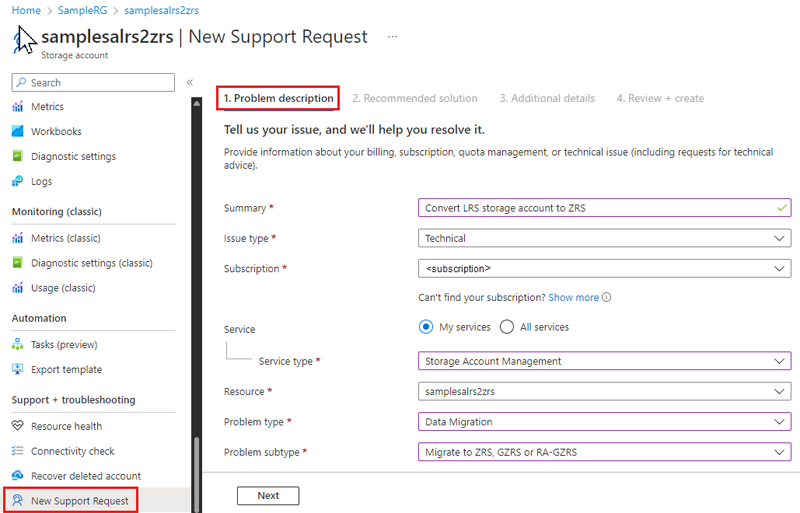Click the Summary text field

coord(605,208)
